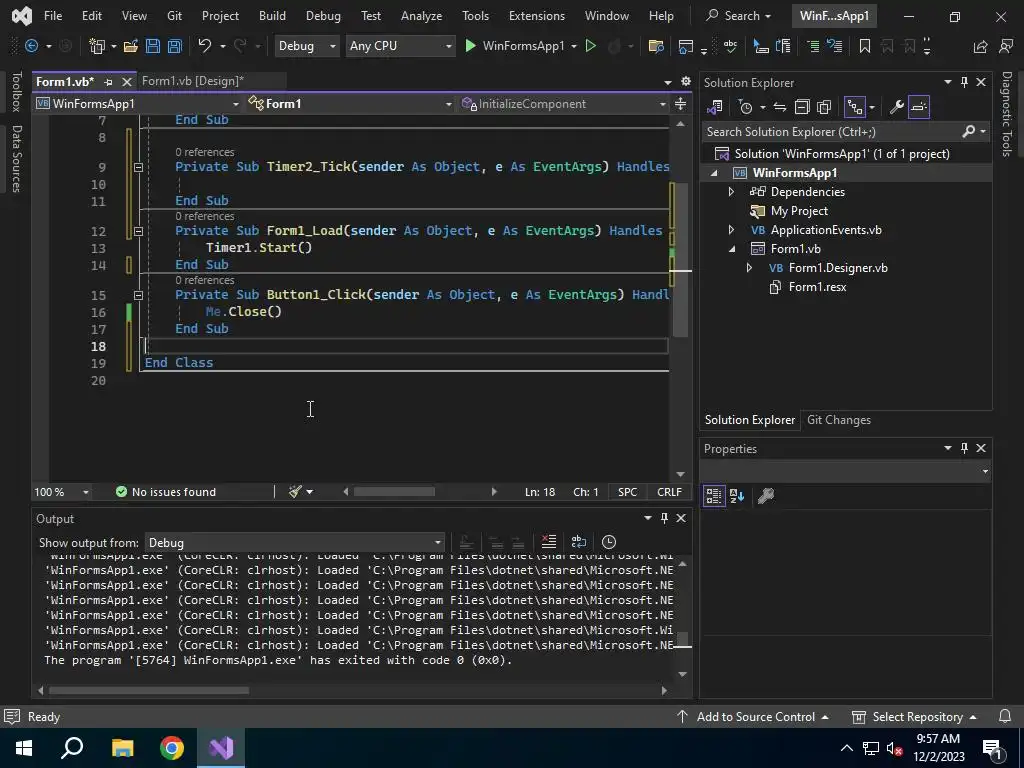Open the Any CPU platform dropdown
Viewport: 1024px width, 768px height.
[400, 46]
